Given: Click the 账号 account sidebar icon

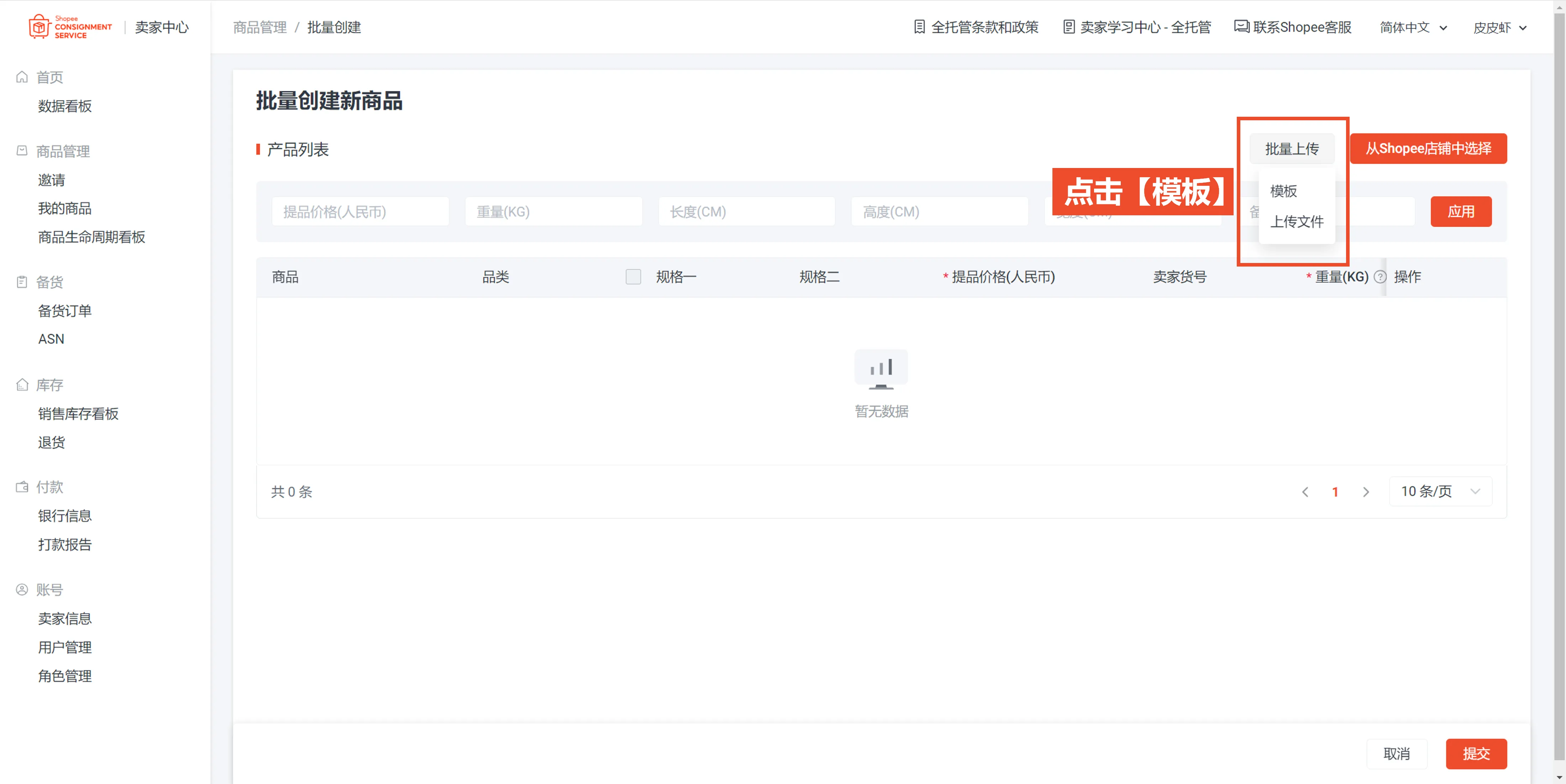Looking at the screenshot, I should 22,590.
